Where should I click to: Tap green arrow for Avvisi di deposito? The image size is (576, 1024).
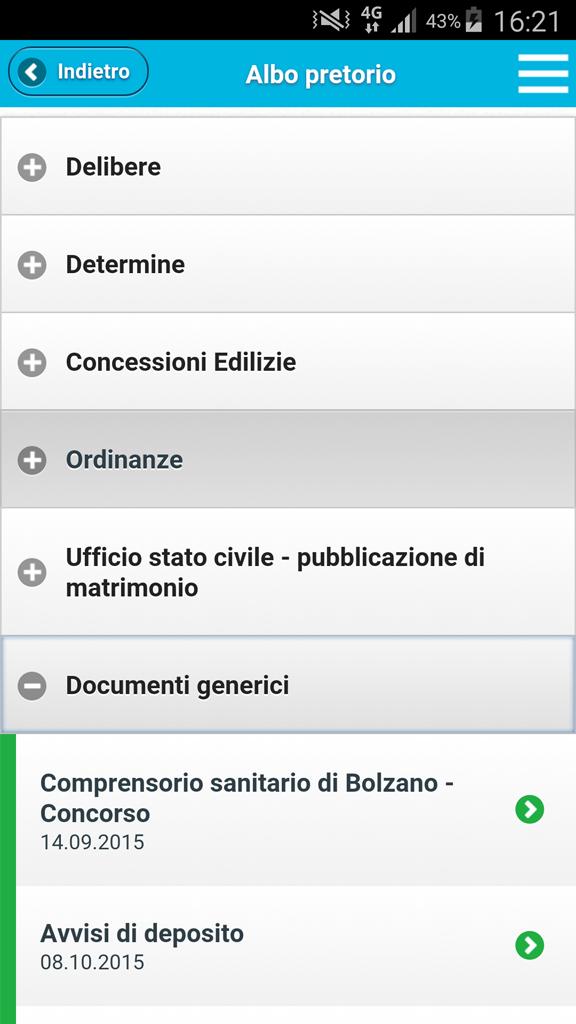[x=530, y=945]
